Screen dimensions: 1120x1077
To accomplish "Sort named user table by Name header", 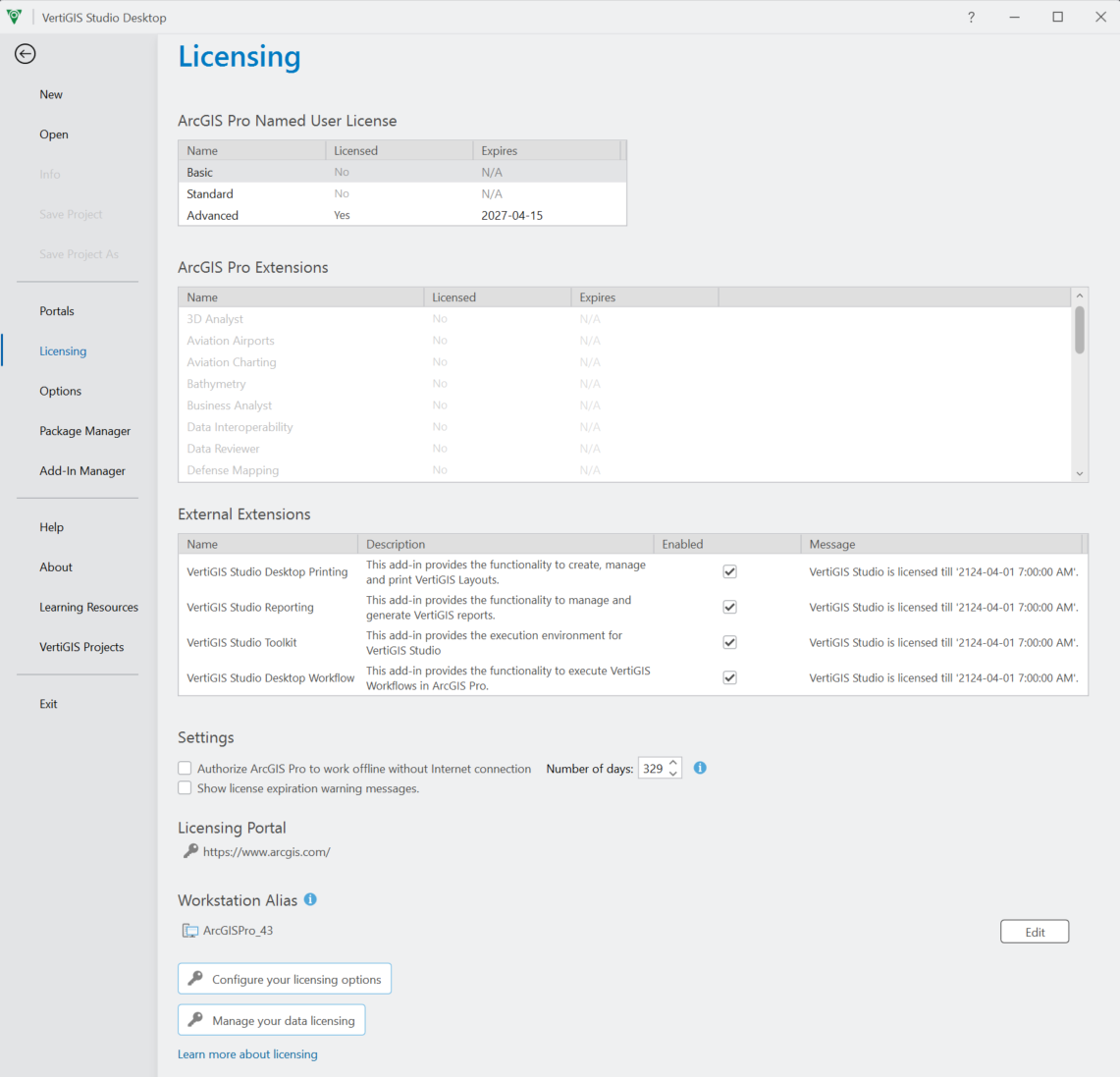I will [x=252, y=150].
